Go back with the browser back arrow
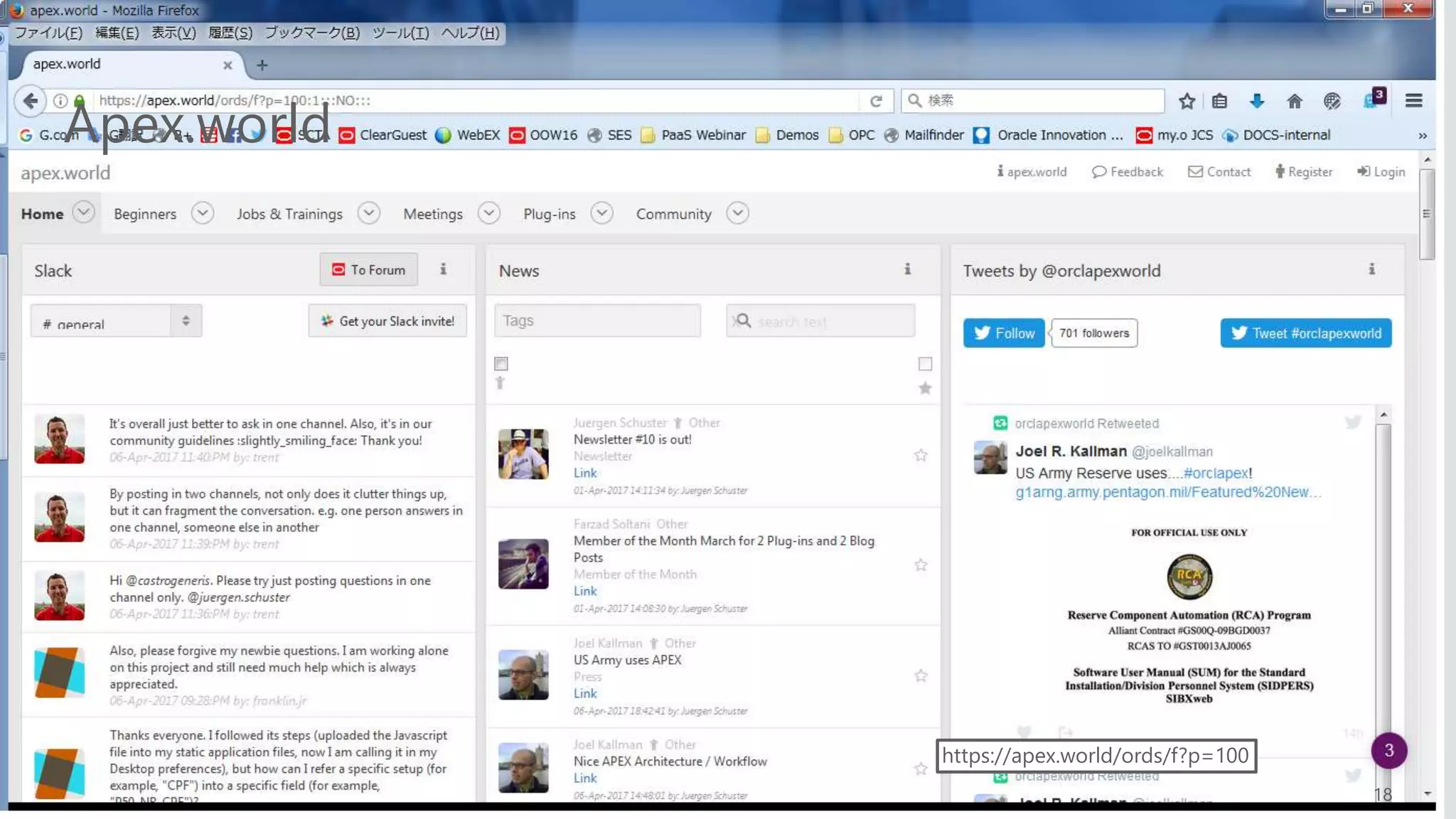 pos(30,101)
